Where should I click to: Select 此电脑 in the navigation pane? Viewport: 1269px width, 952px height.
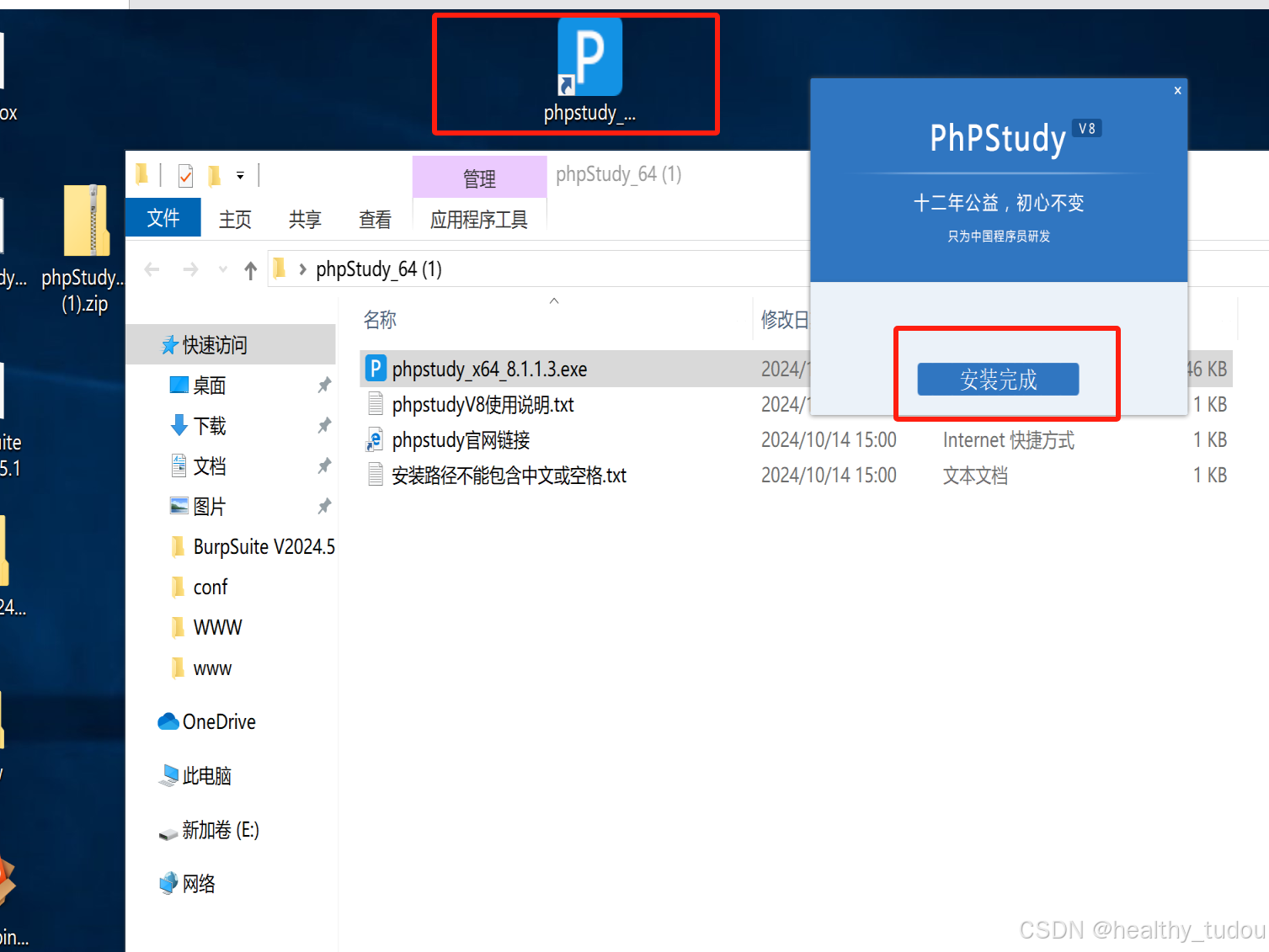click(x=206, y=775)
